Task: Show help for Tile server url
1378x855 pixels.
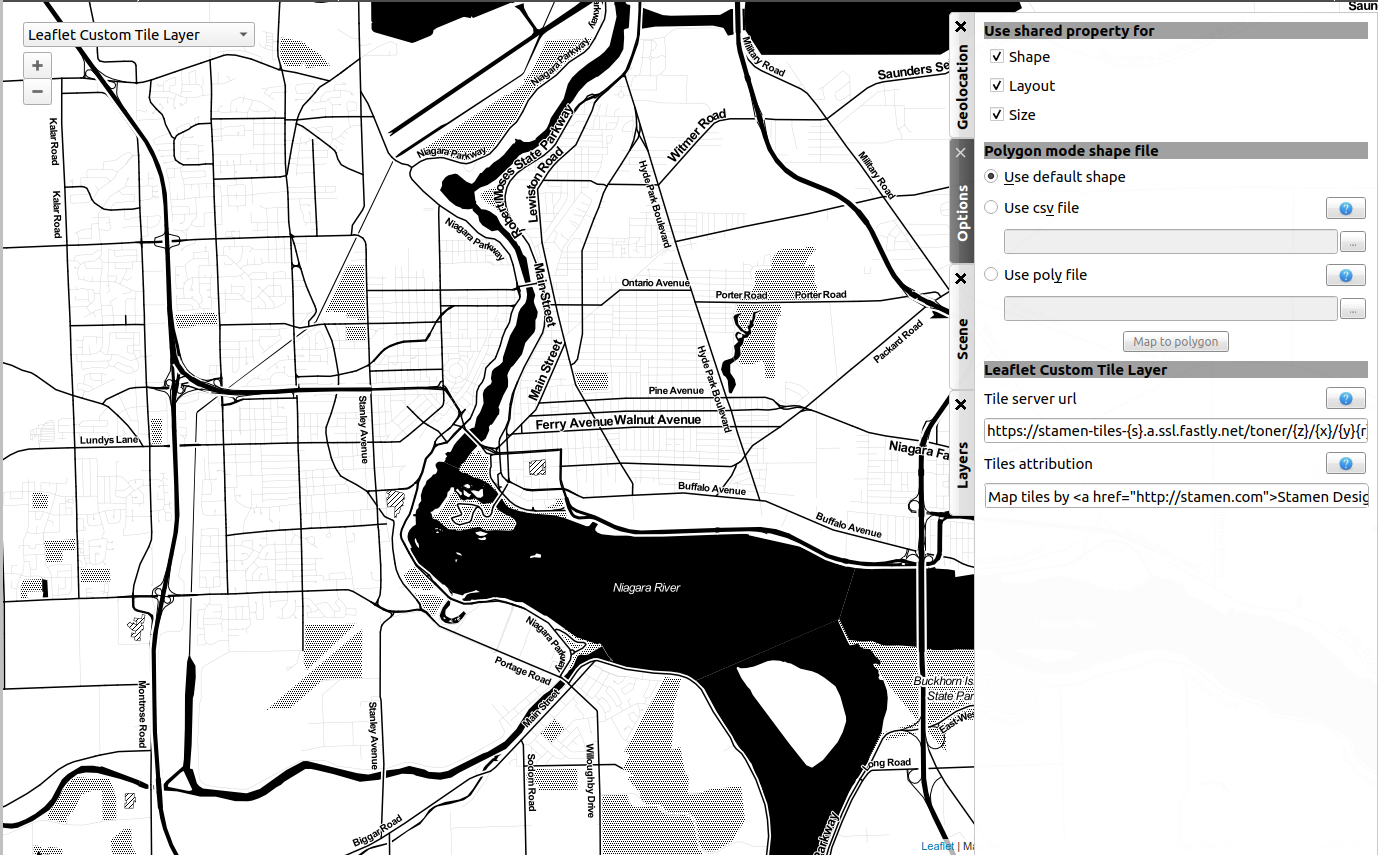Action: point(1345,399)
